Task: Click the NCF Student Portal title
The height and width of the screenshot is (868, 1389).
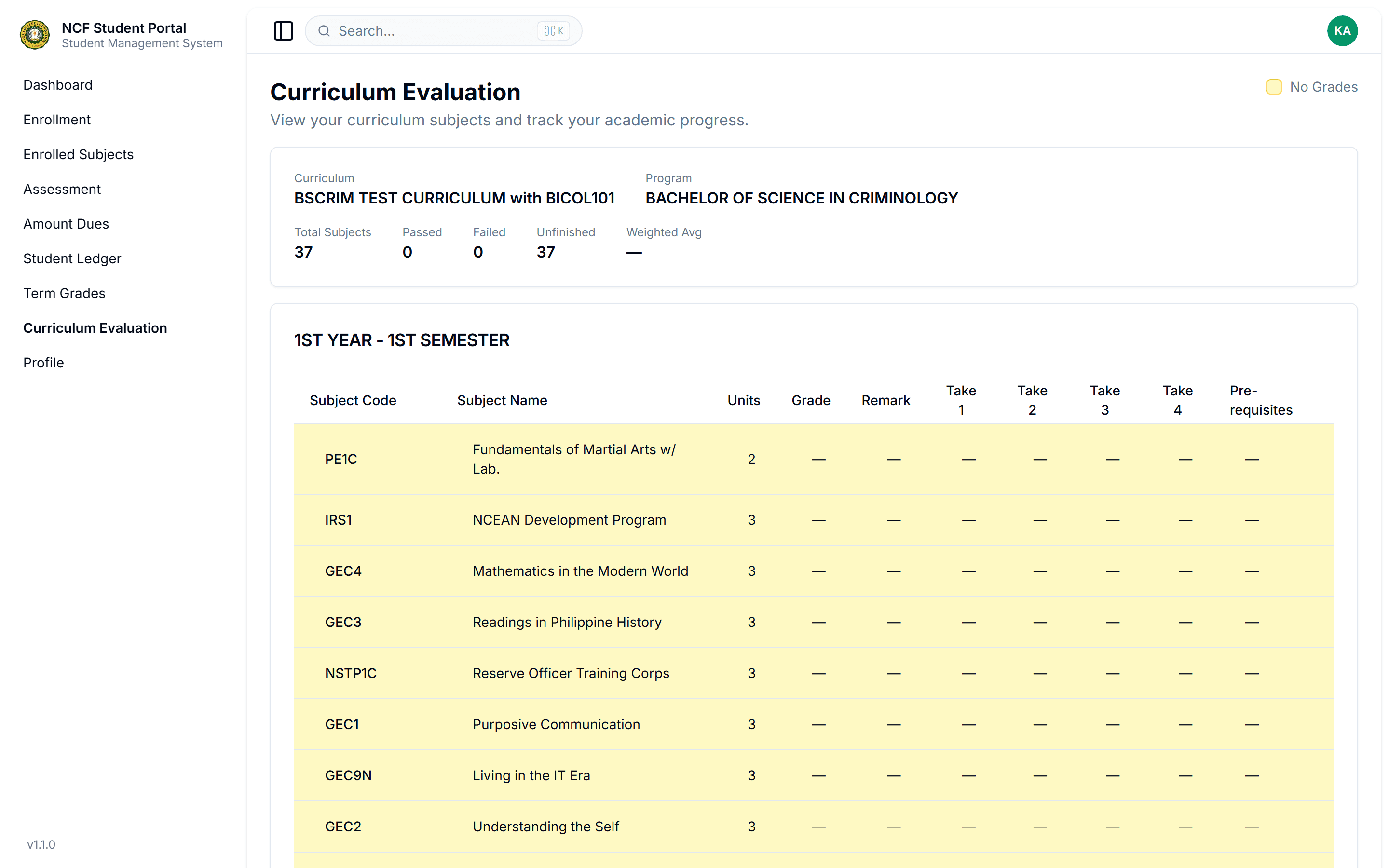Action: pos(124,27)
